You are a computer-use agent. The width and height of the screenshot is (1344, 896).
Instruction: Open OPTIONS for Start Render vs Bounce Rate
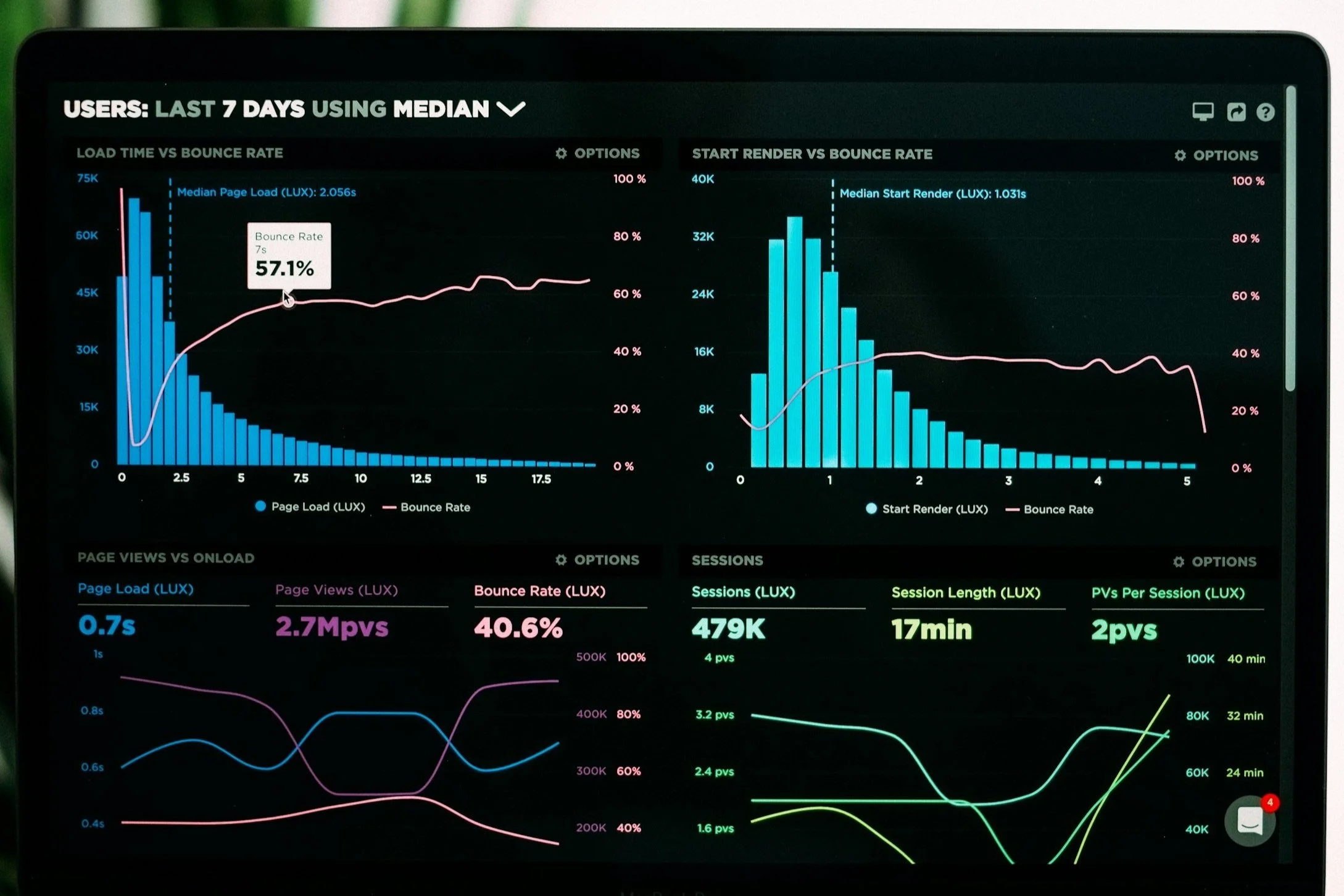(1216, 156)
